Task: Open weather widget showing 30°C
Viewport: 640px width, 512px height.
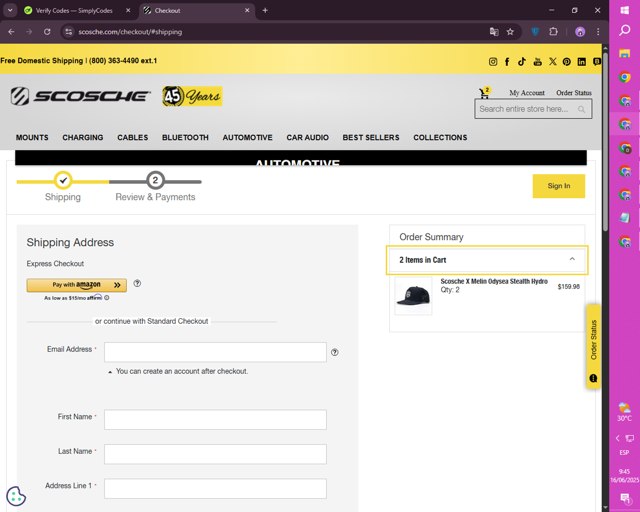Action: click(624, 412)
